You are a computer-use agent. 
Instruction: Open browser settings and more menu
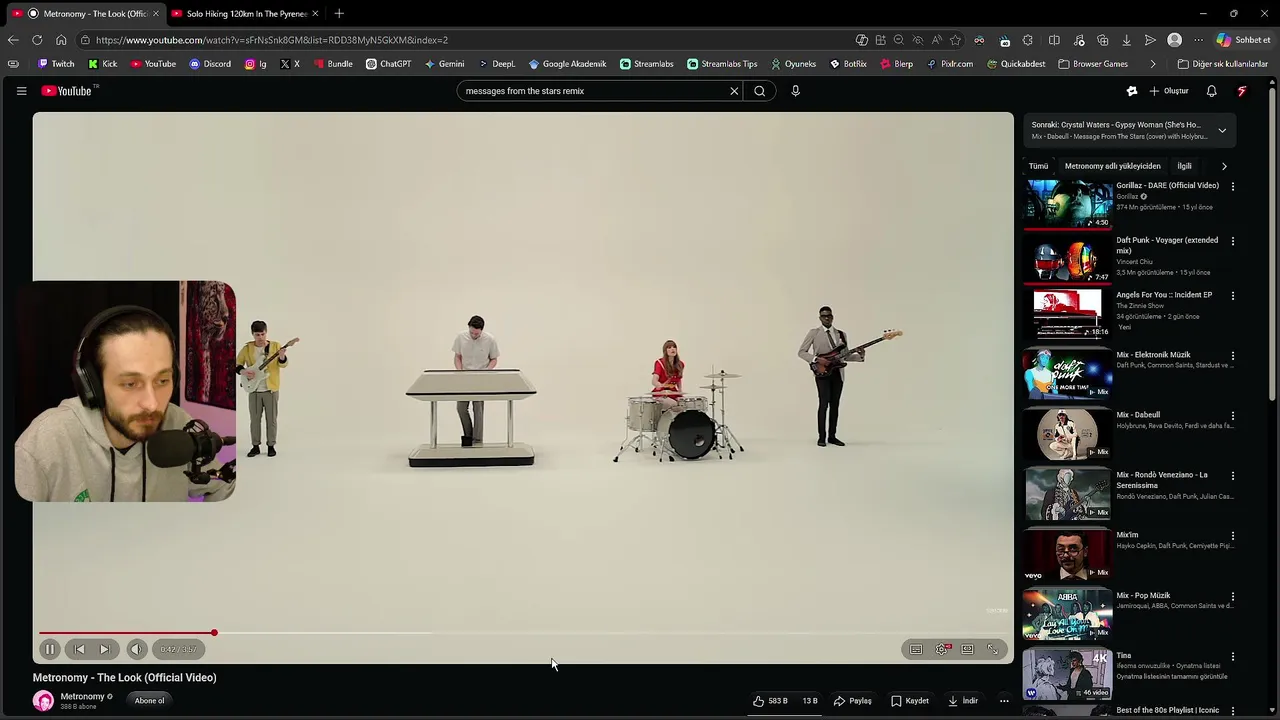pyautogui.click(x=1198, y=40)
